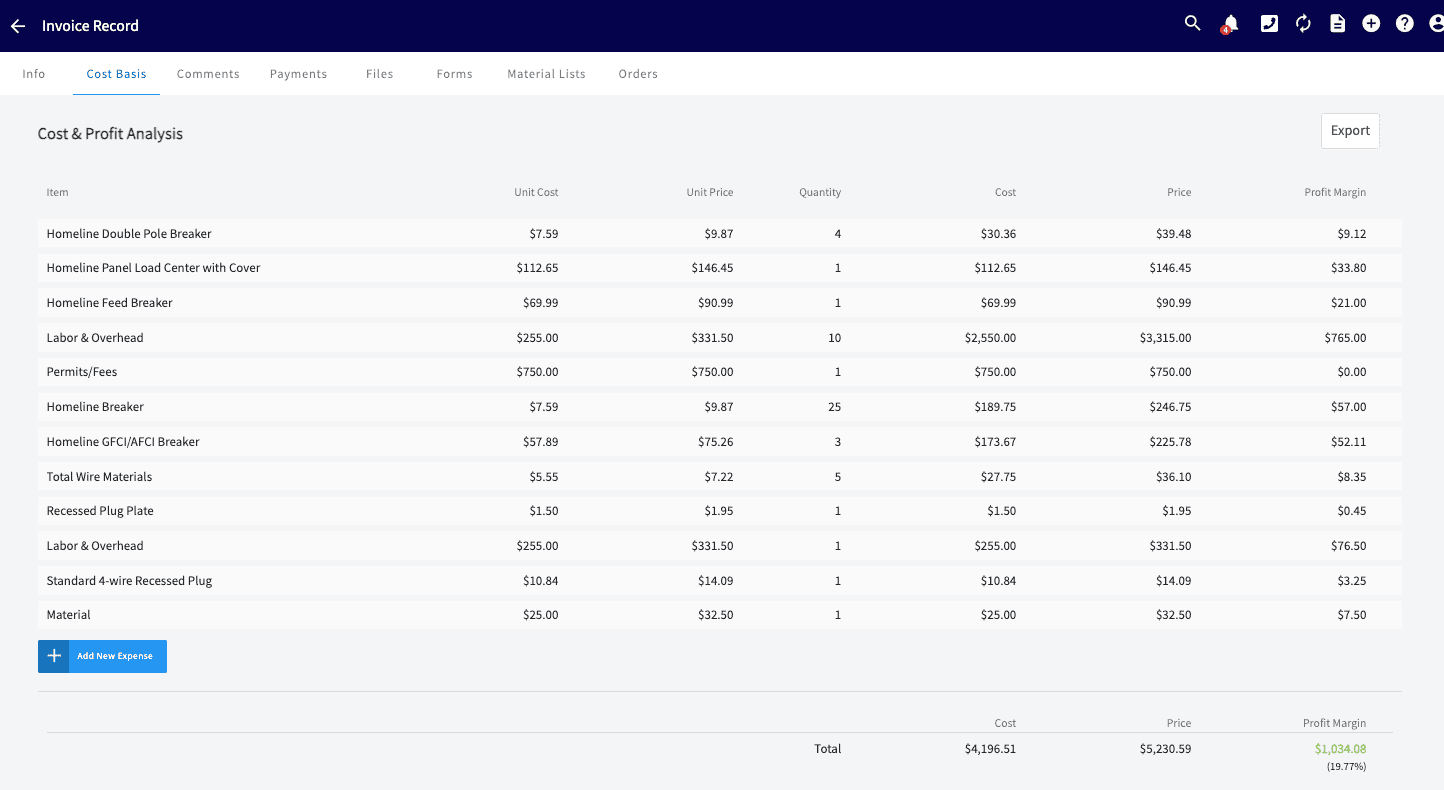Click the plus icon to create new record
1444x790 pixels.
(x=1371, y=23)
